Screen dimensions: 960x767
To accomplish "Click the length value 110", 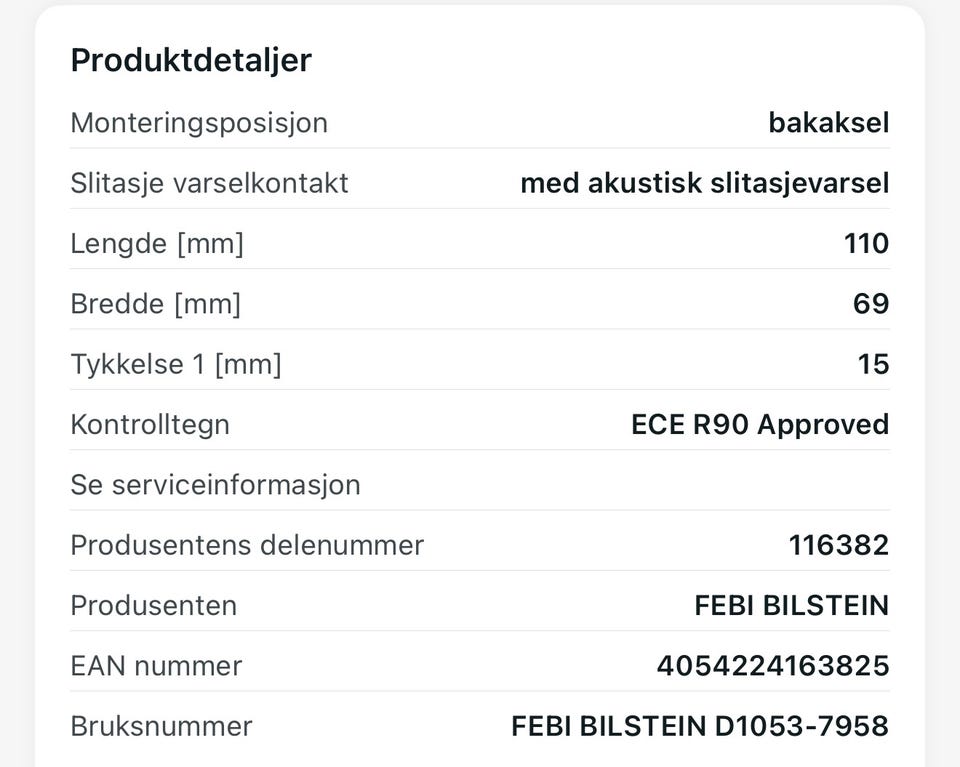I will 866,243.
